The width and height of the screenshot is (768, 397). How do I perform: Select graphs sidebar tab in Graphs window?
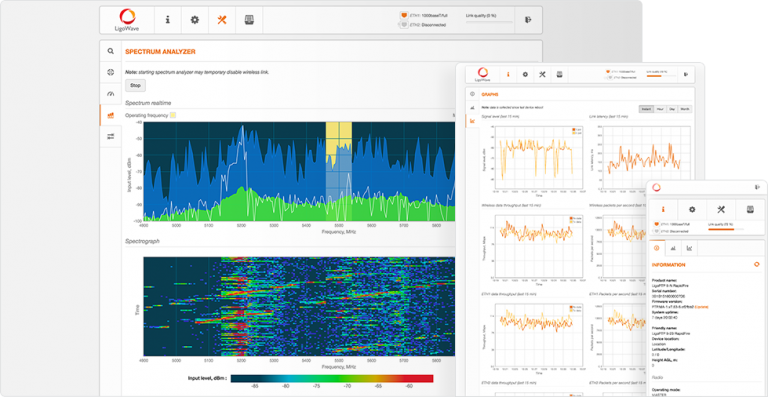472,120
